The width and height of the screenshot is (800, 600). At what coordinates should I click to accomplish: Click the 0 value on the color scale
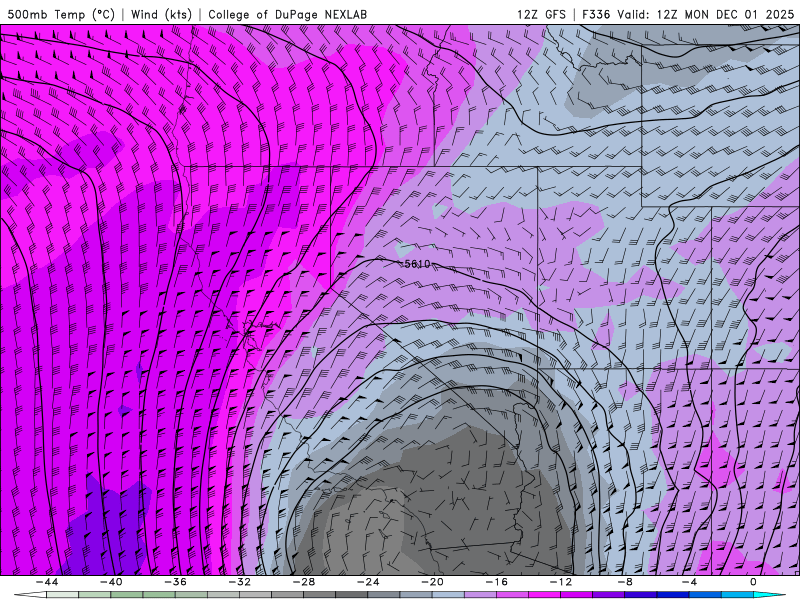tap(753, 582)
